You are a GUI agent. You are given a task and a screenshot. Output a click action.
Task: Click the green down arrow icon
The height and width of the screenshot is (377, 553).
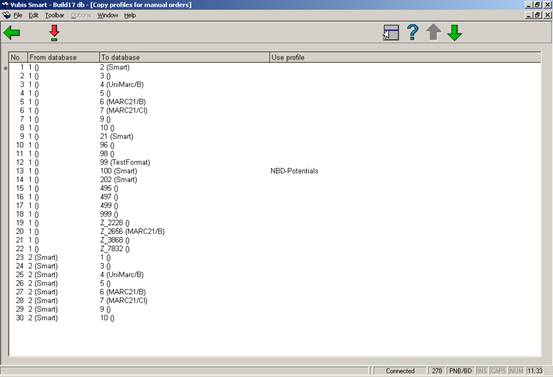click(x=455, y=33)
